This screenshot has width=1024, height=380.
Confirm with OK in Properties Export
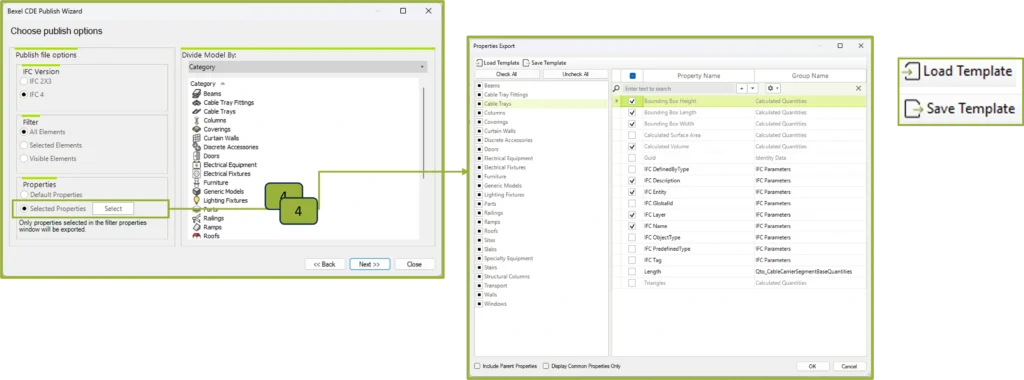click(812, 366)
